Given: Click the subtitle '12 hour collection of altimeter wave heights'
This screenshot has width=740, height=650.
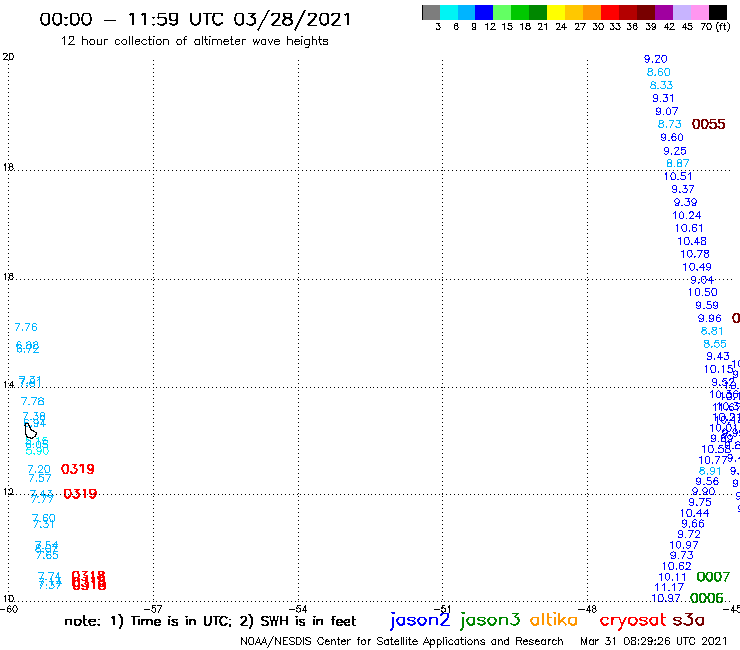Looking at the screenshot, I should pyautogui.click(x=194, y=41).
